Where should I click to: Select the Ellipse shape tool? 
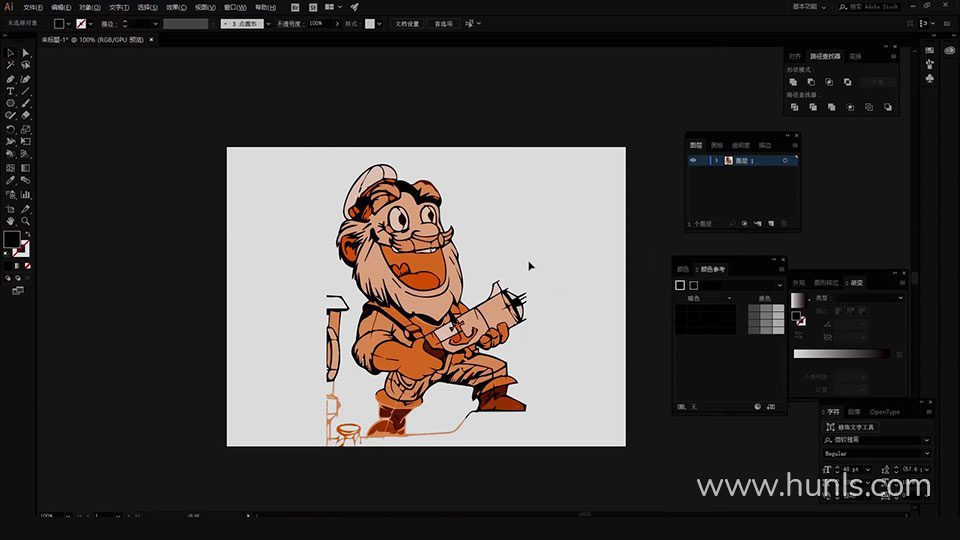(x=10, y=103)
